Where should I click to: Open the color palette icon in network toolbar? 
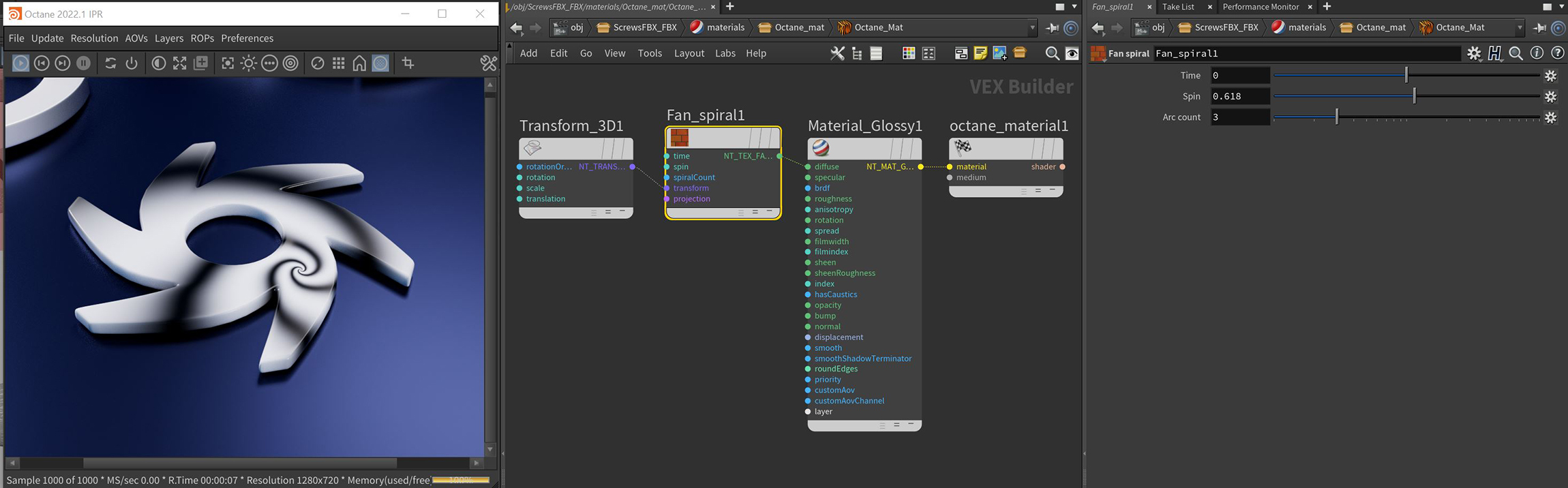click(908, 53)
